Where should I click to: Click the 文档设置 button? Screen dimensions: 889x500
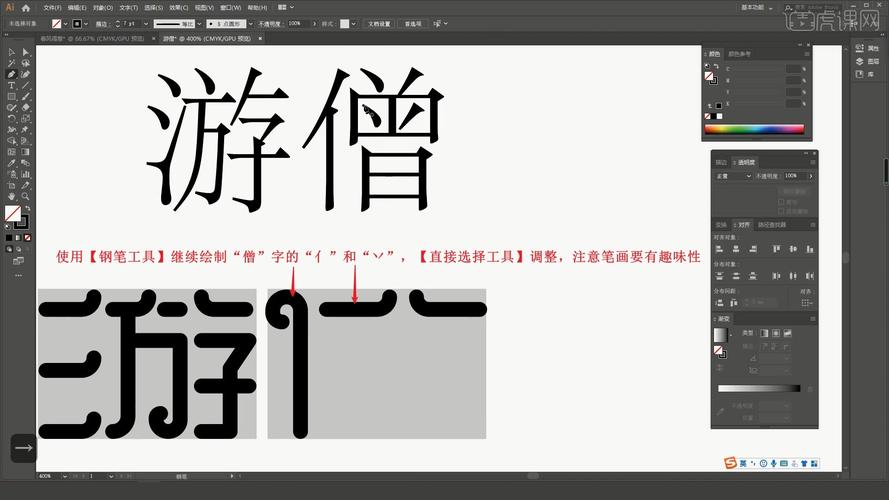[x=379, y=24]
